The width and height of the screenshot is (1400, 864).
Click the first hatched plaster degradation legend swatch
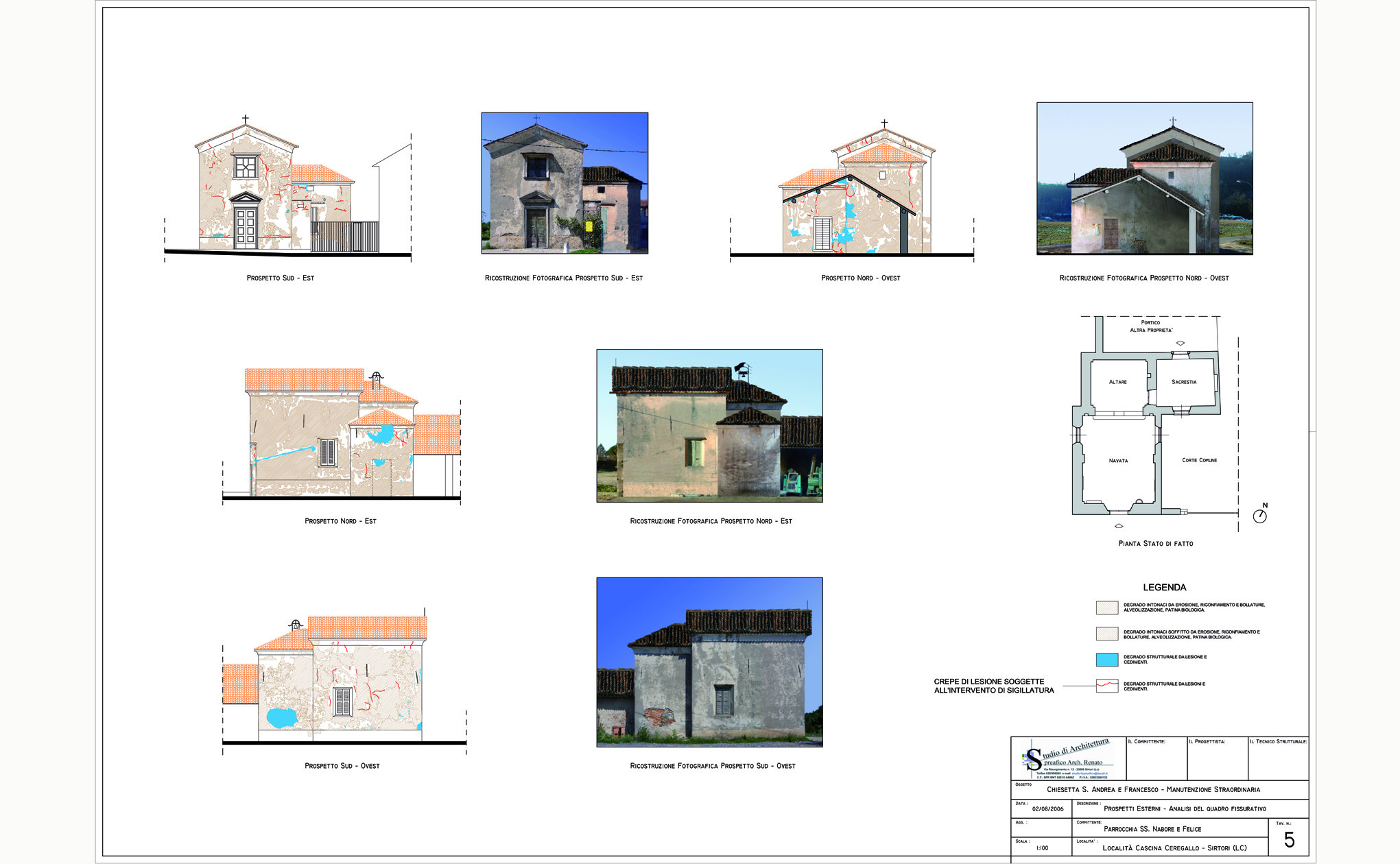(x=1107, y=608)
